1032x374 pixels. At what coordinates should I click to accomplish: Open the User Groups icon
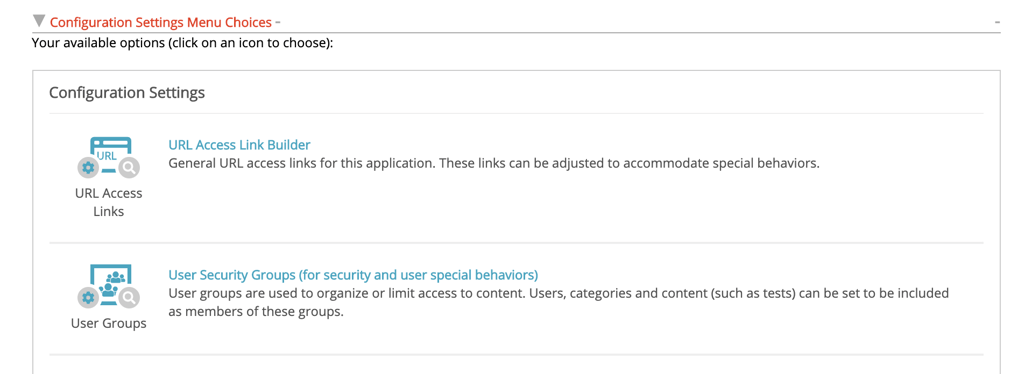point(109,287)
